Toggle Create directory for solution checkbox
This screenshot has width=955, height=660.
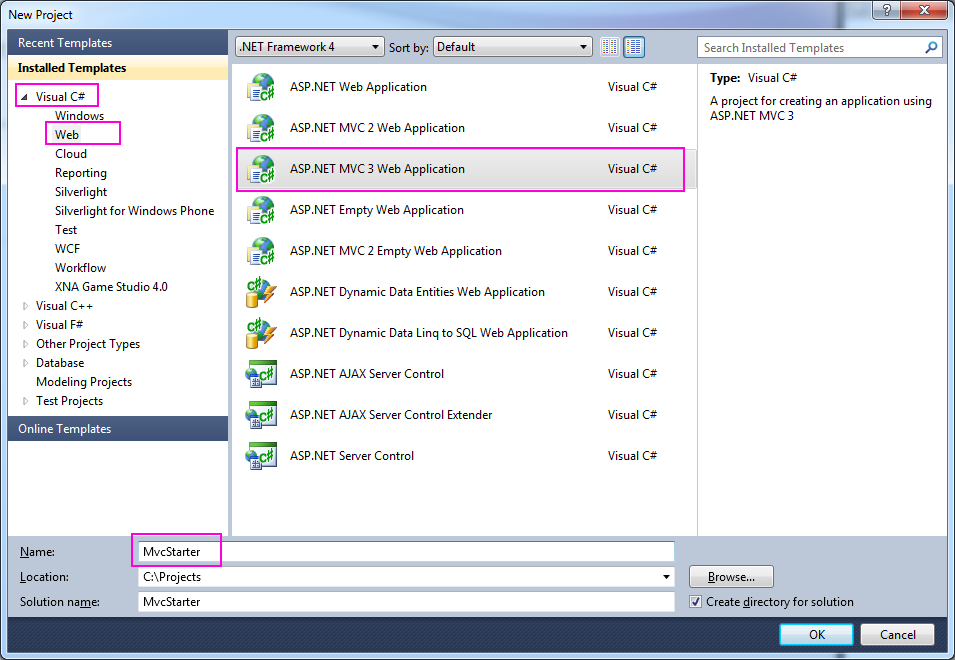pyautogui.click(x=695, y=602)
